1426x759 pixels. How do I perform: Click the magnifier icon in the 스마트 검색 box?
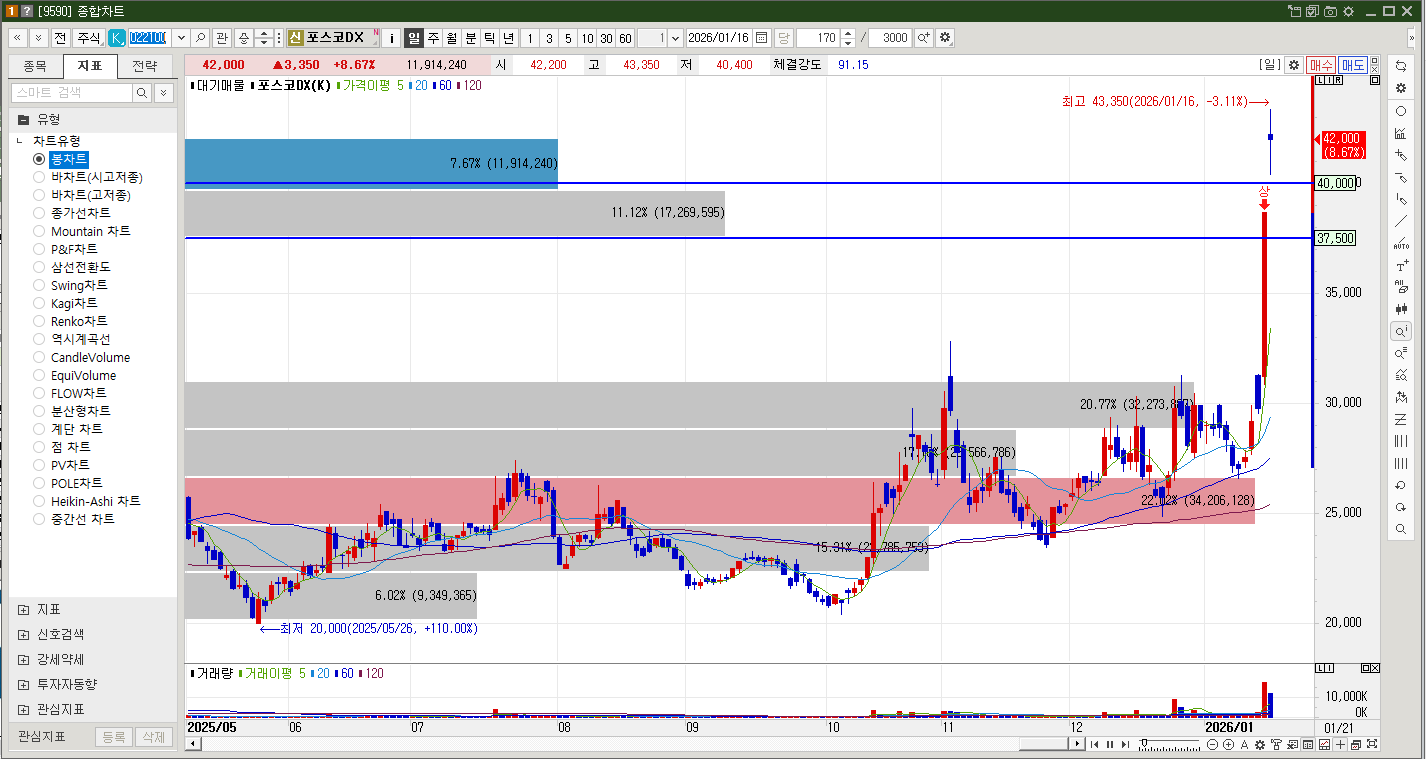click(140, 90)
